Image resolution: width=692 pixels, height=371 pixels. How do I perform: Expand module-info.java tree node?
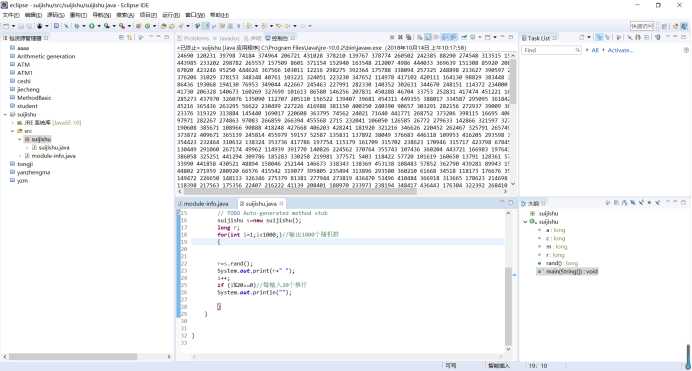click(19, 156)
